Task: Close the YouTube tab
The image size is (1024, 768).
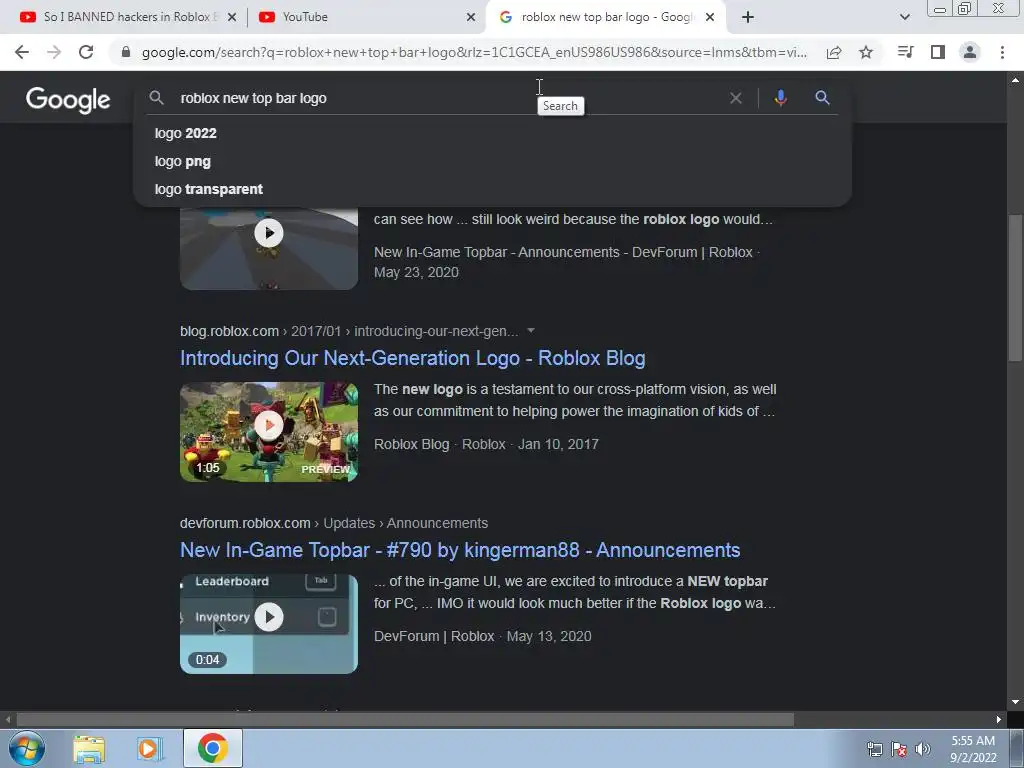Action: (x=471, y=18)
